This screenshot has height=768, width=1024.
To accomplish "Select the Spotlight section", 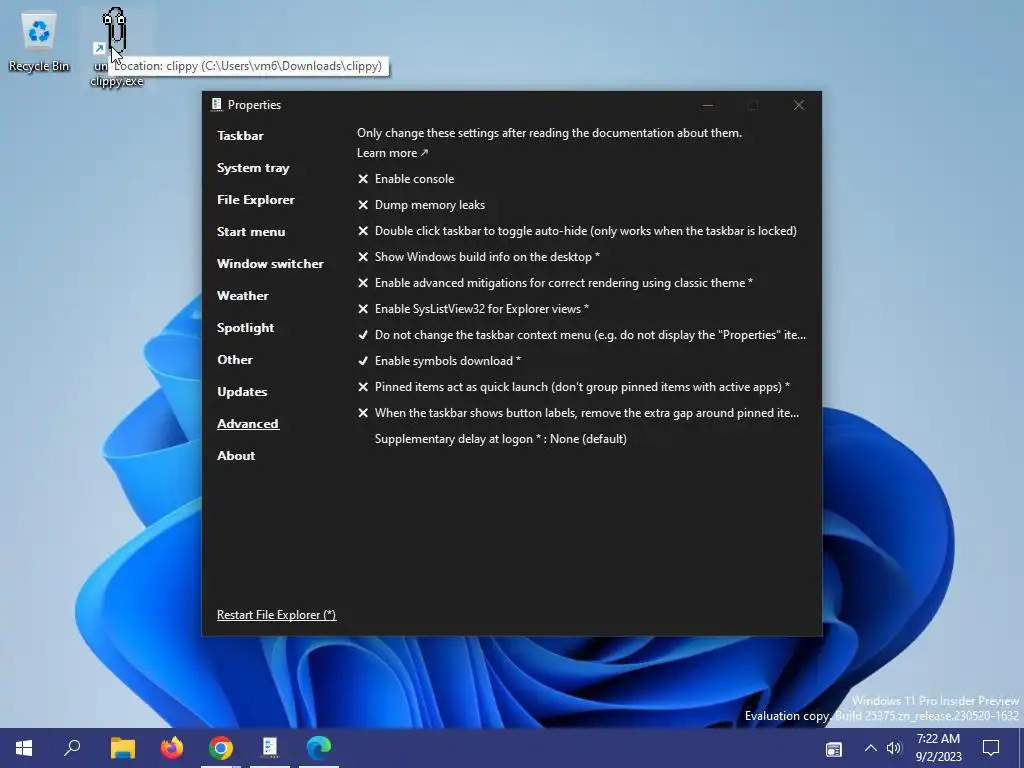I will click(246, 328).
